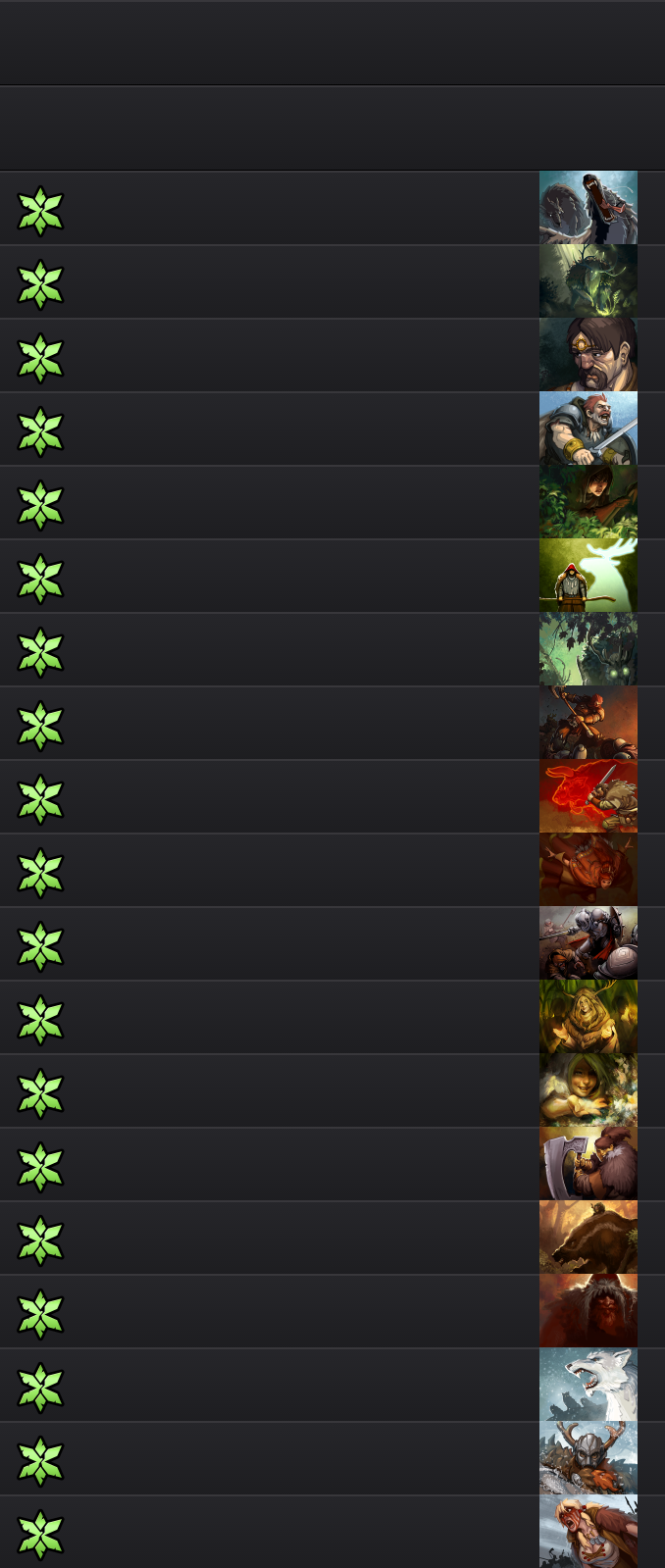
Task: Open the brown bear card thumbnail
Action: pos(588,1238)
